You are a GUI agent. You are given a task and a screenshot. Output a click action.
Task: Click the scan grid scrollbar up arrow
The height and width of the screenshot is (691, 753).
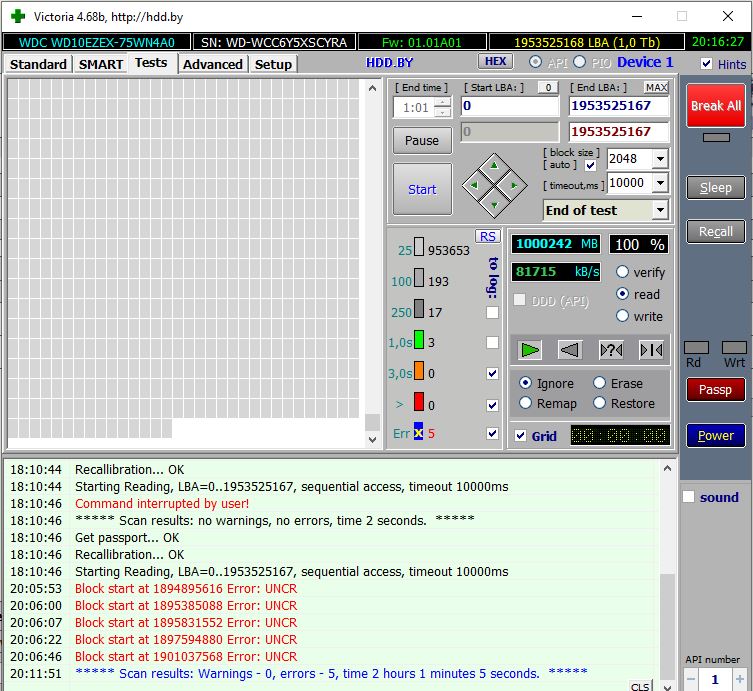[x=372, y=88]
